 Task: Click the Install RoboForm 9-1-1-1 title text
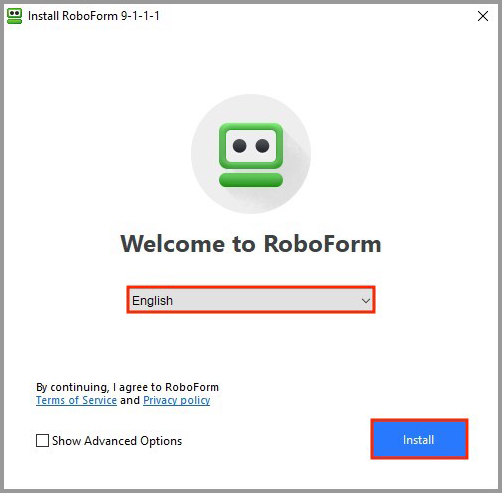[x=94, y=16]
